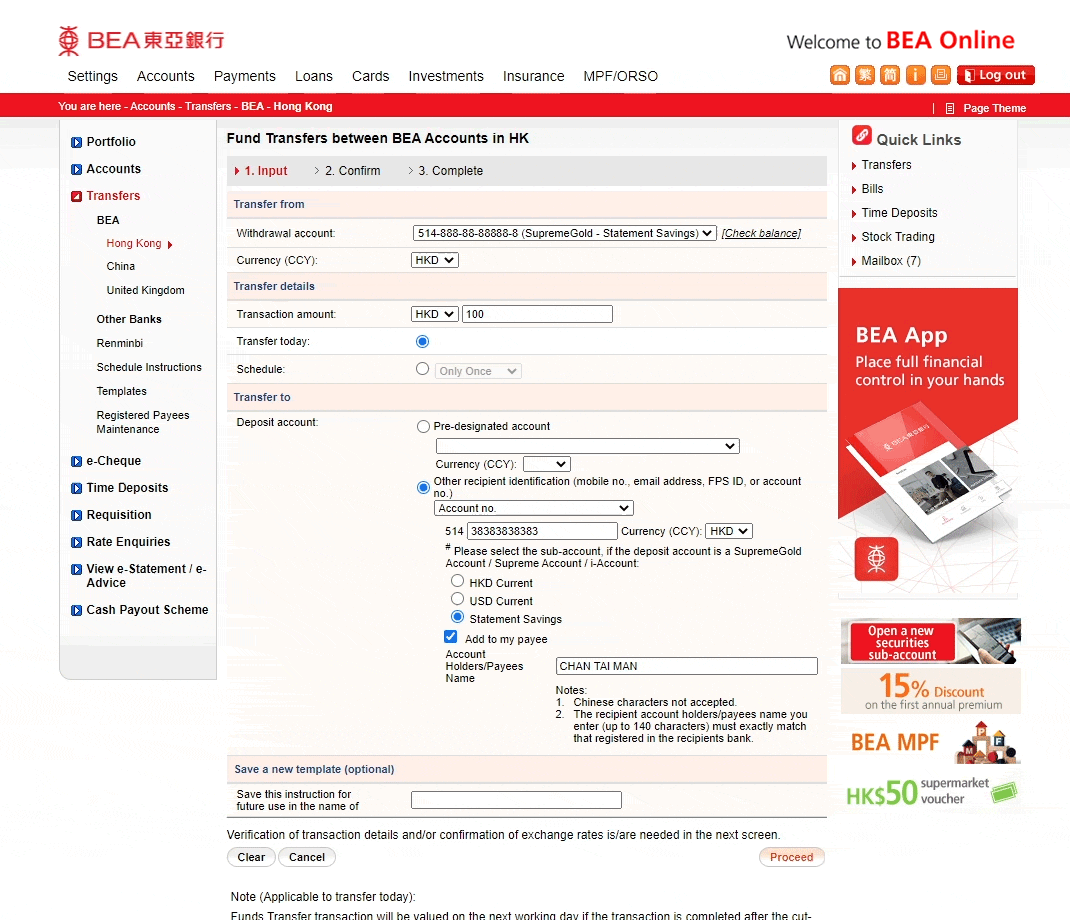The width and height of the screenshot is (1070, 920).
Task: Open the Only Once schedule dropdown
Action: pyautogui.click(x=478, y=371)
